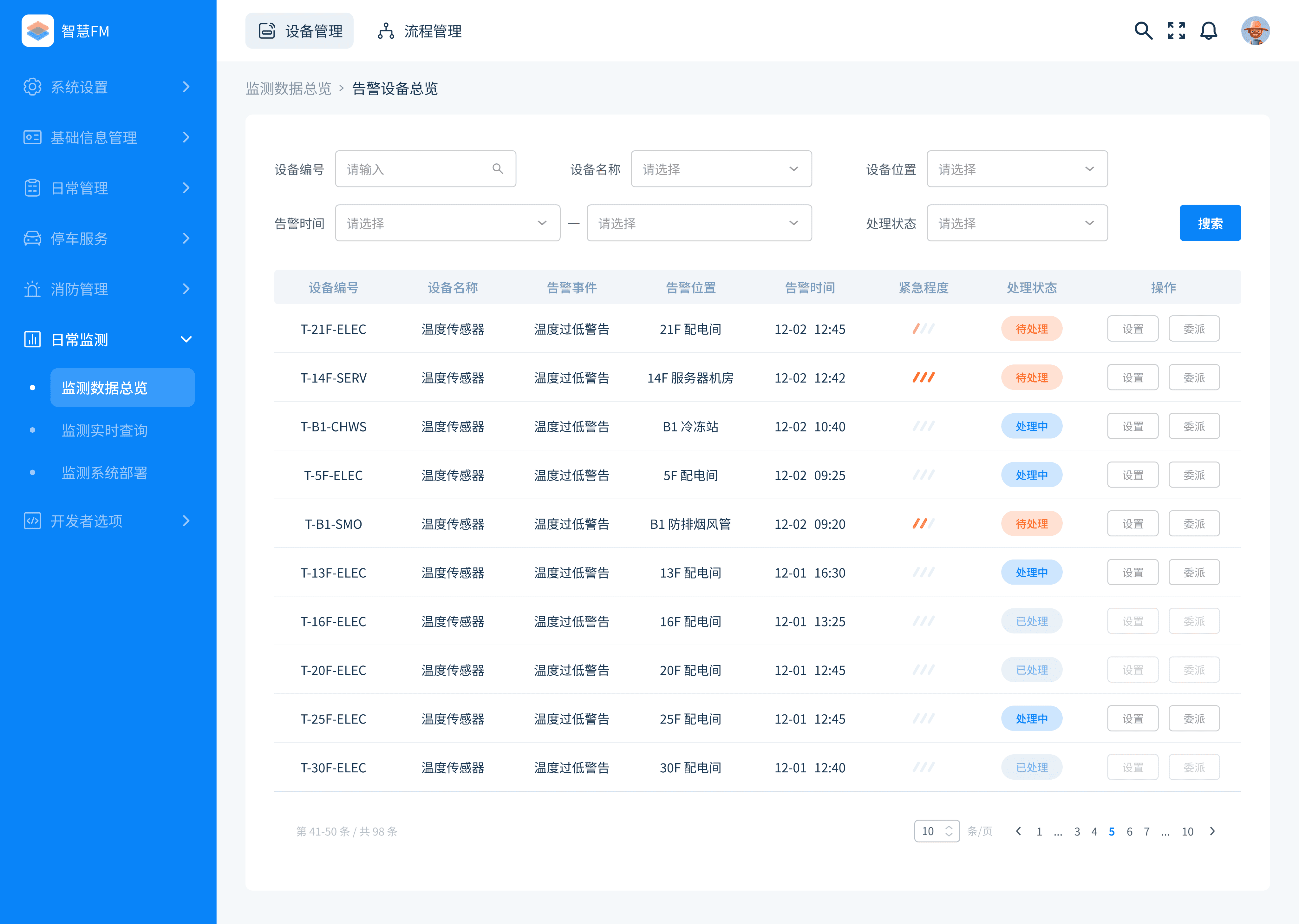Click 设置 for device T-21F-ELEC
The image size is (1299, 924).
(1133, 329)
